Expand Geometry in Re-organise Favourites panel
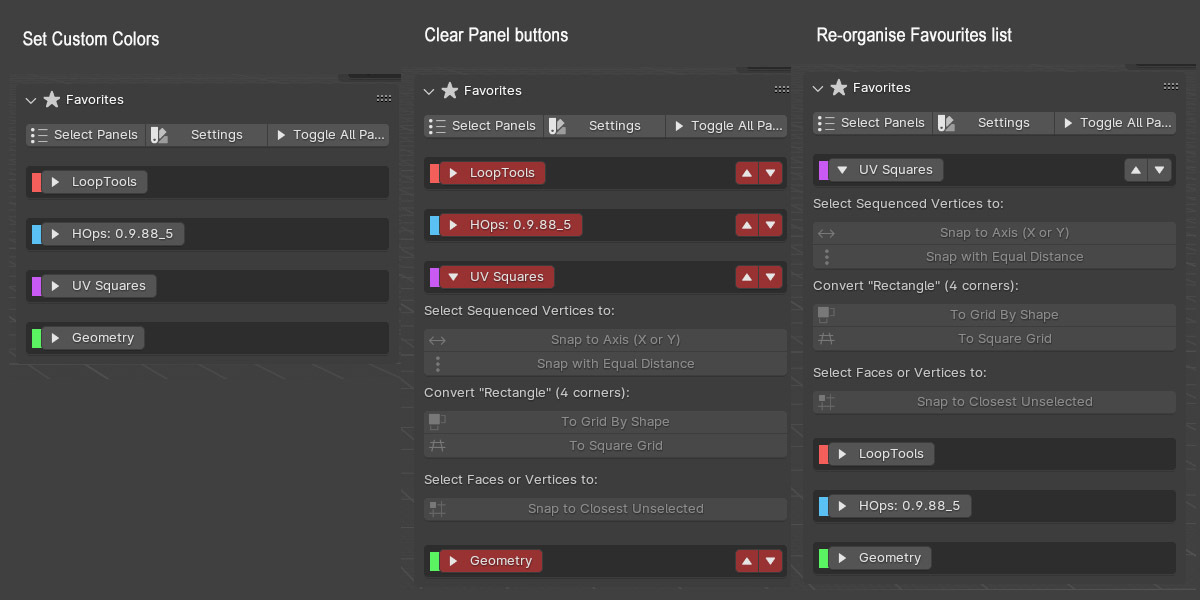Image resolution: width=1200 pixels, height=600 pixels. 843,558
